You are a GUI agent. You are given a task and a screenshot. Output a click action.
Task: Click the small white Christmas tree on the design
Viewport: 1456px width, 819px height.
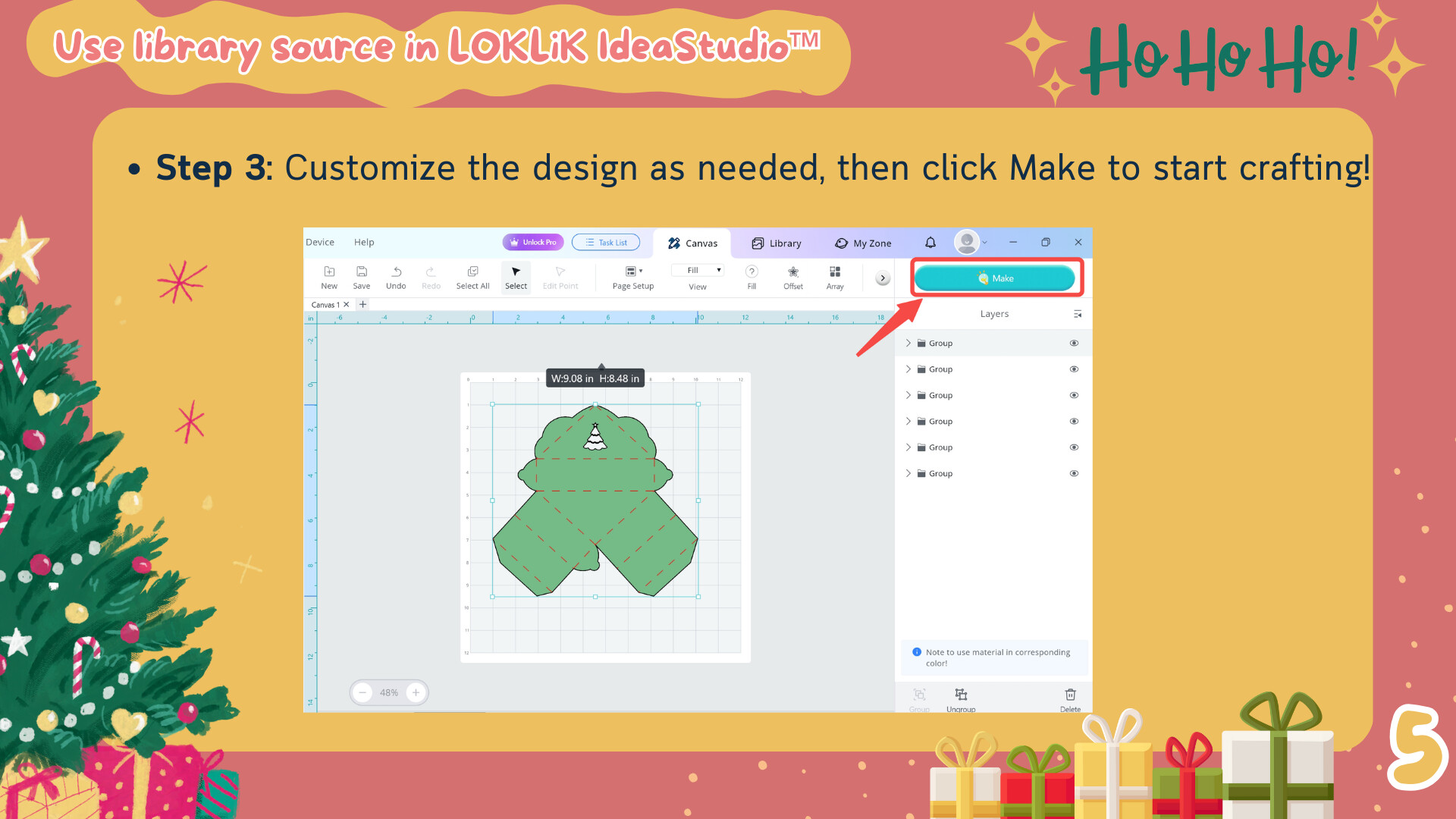pos(595,437)
